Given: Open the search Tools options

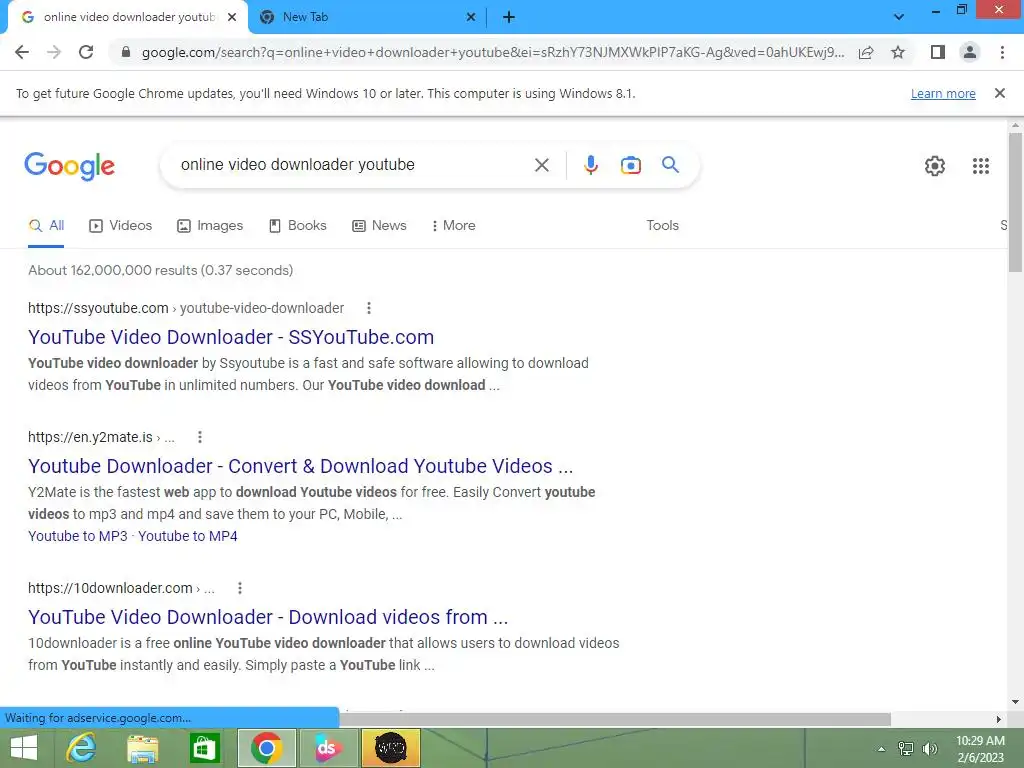Looking at the screenshot, I should point(662,225).
